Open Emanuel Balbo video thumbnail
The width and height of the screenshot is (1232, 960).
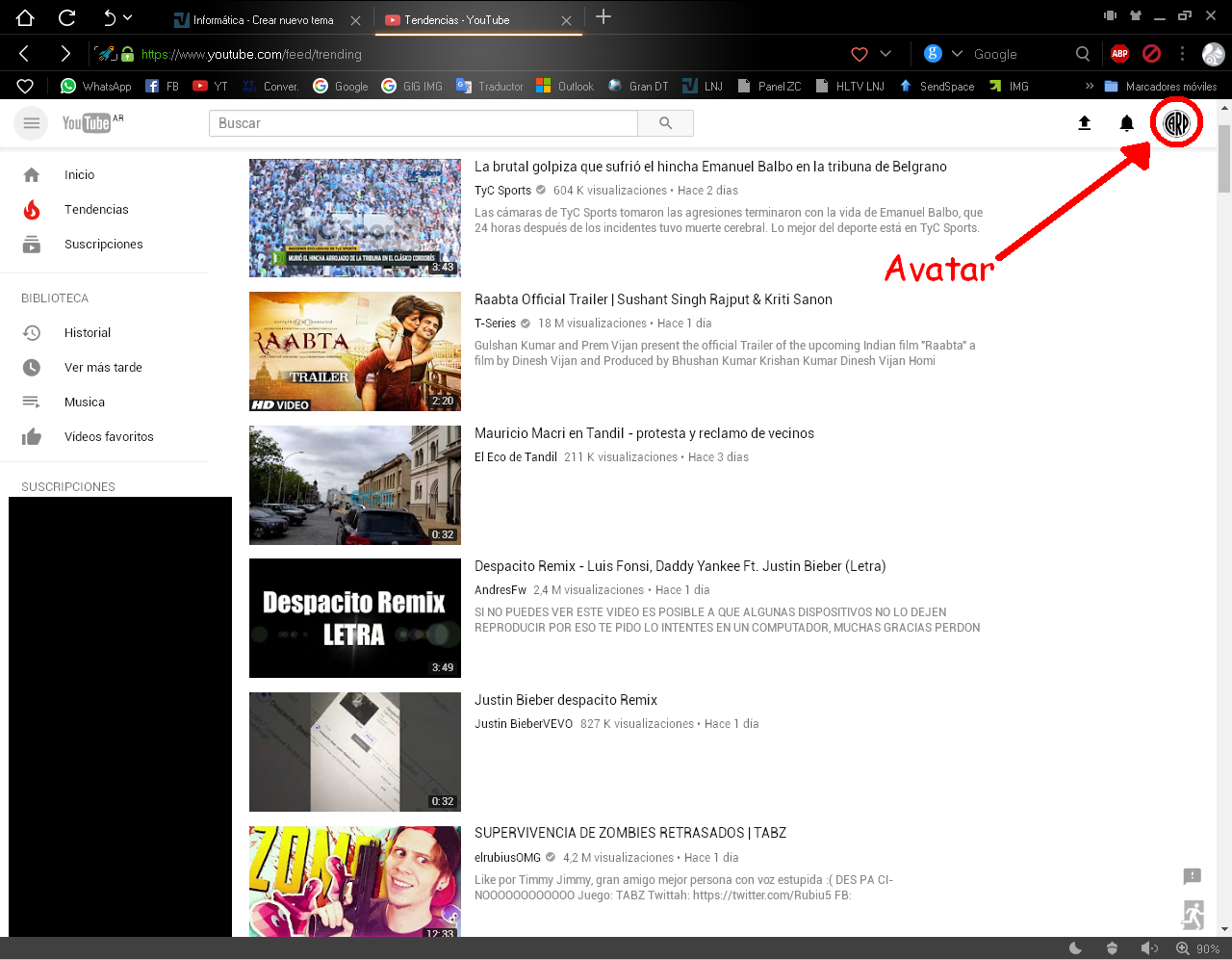[x=355, y=219]
